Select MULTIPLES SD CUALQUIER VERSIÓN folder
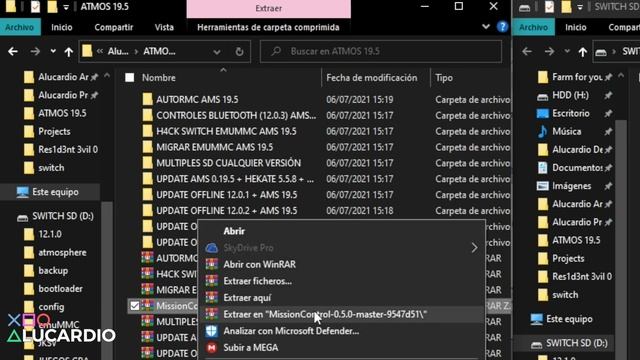This screenshot has width=640, height=360. [x=228, y=163]
